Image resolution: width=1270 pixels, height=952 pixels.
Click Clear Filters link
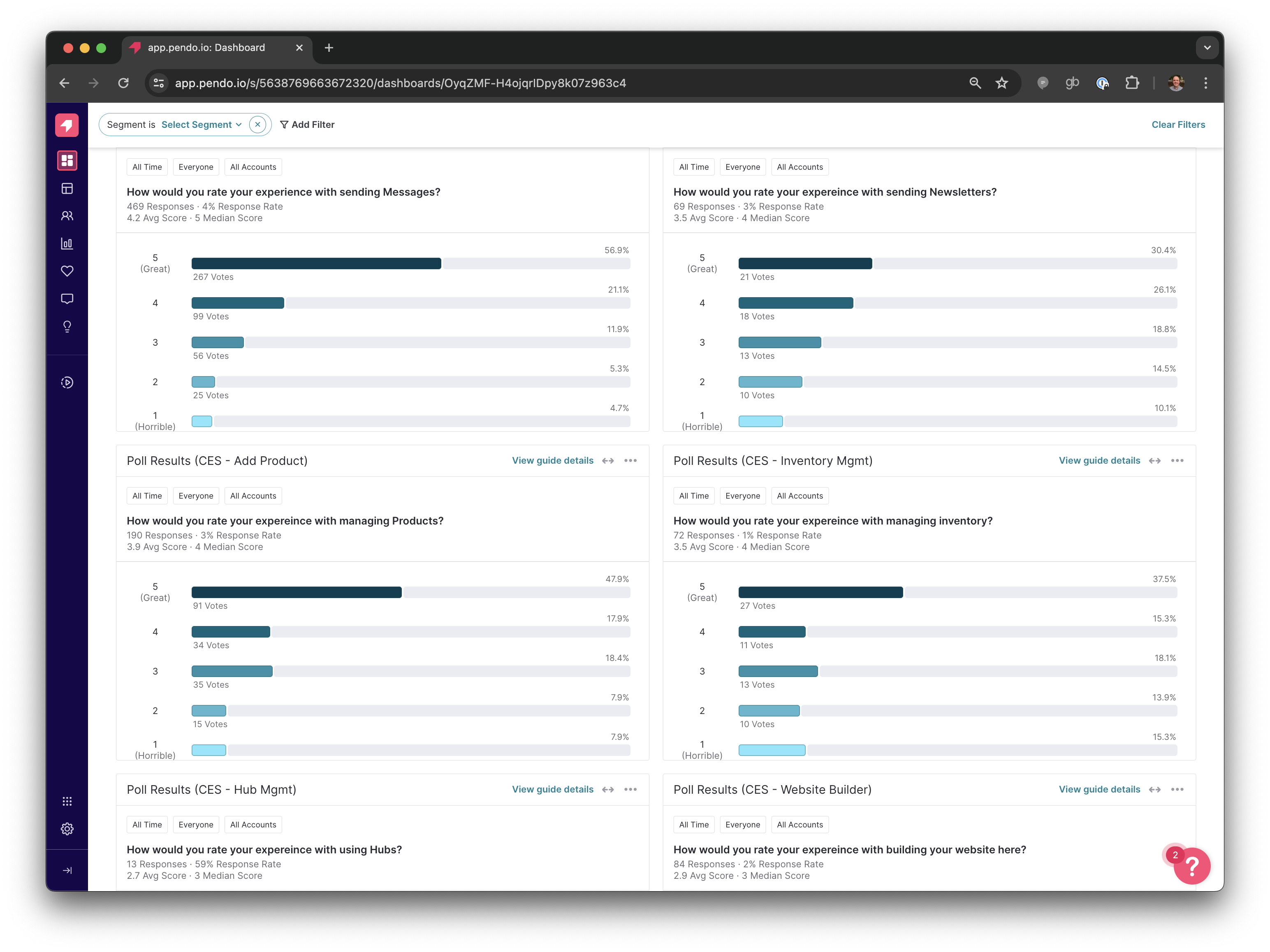(1177, 125)
